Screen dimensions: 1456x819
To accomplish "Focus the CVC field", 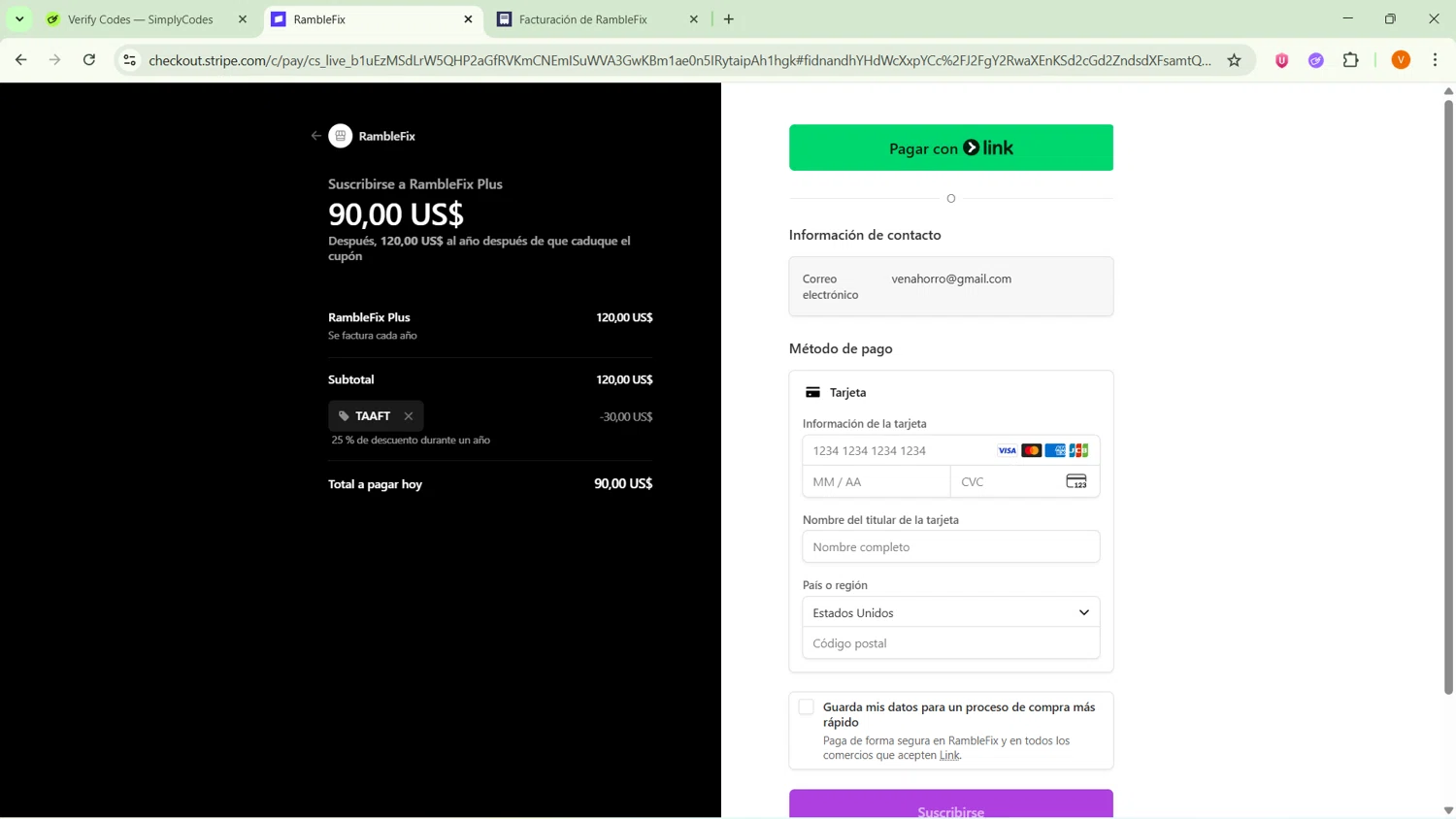I will pos(1025,481).
